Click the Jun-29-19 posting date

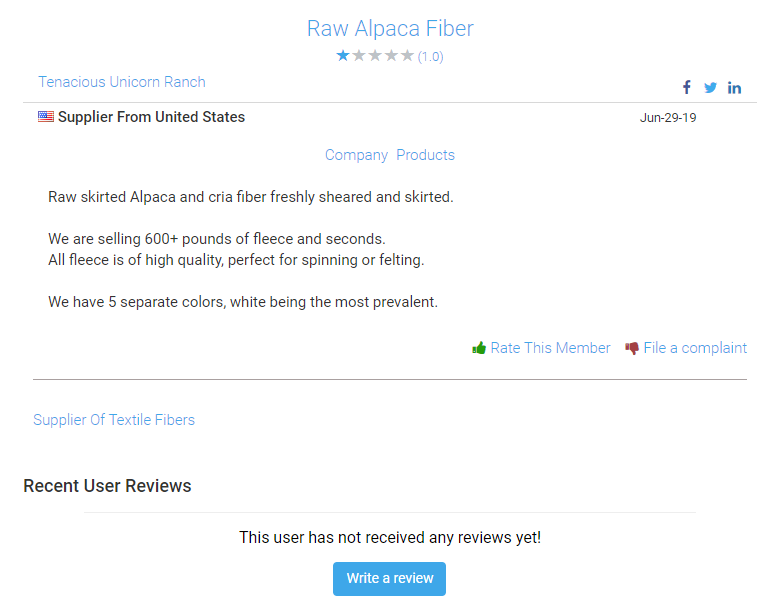pyautogui.click(x=668, y=118)
